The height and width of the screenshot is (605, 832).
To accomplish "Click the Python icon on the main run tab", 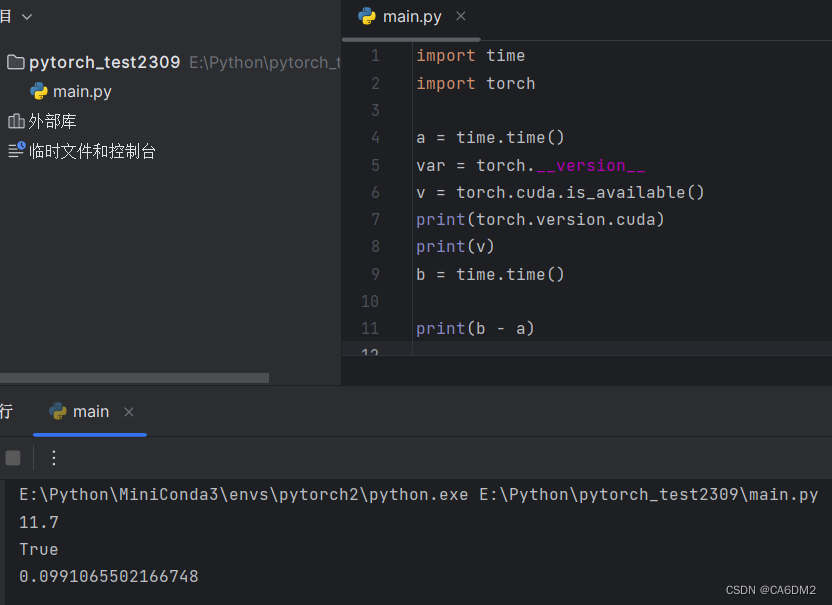I will click(58, 411).
